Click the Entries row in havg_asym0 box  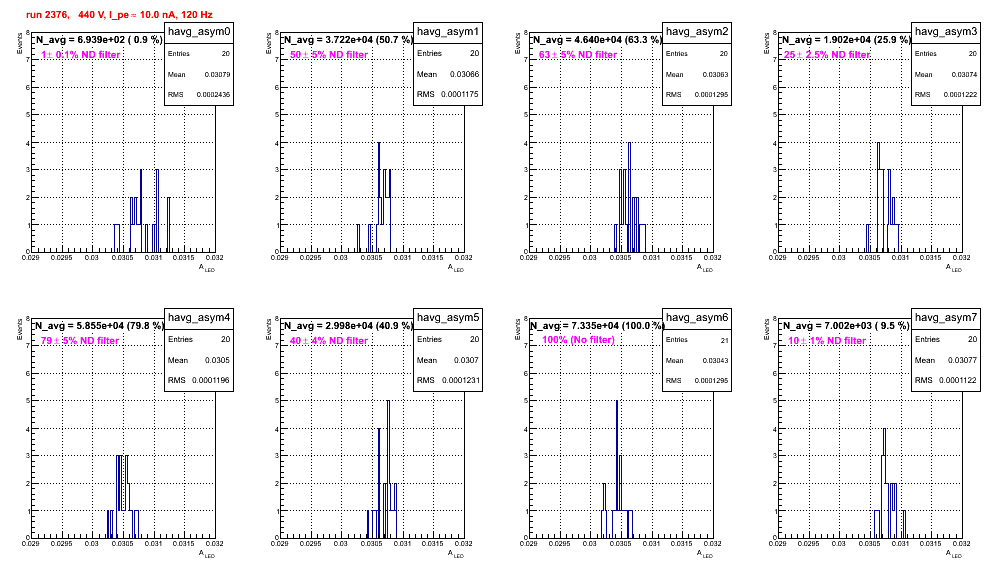coord(199,54)
